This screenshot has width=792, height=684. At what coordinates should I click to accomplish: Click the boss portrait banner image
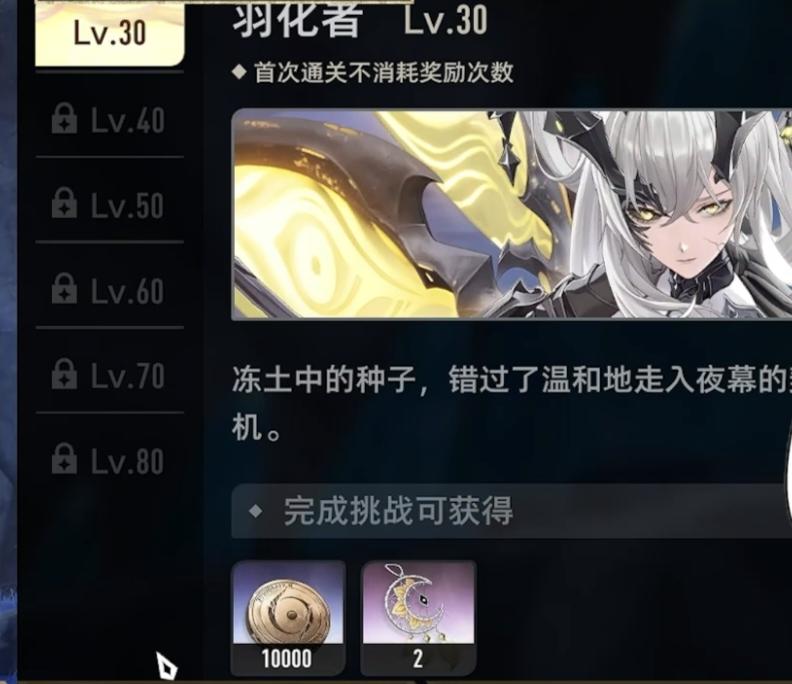pyautogui.click(x=511, y=214)
